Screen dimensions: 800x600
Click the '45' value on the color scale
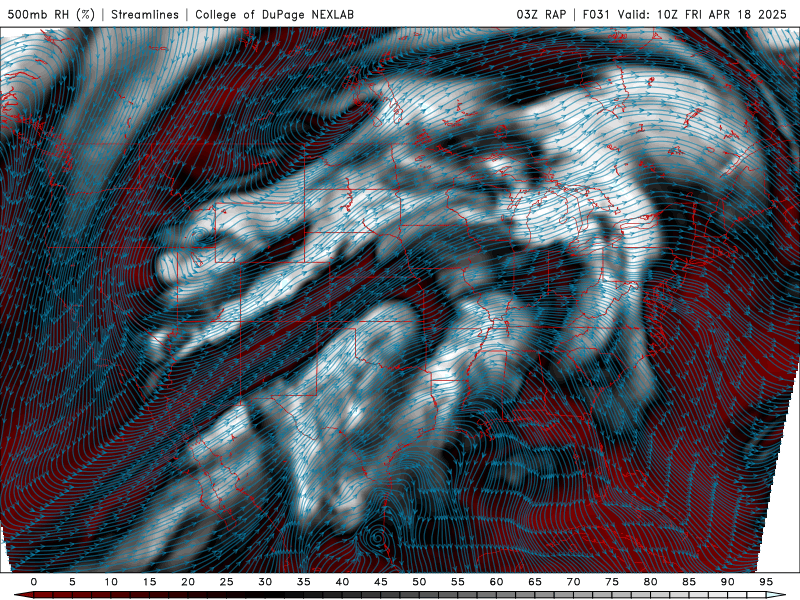pos(381,582)
